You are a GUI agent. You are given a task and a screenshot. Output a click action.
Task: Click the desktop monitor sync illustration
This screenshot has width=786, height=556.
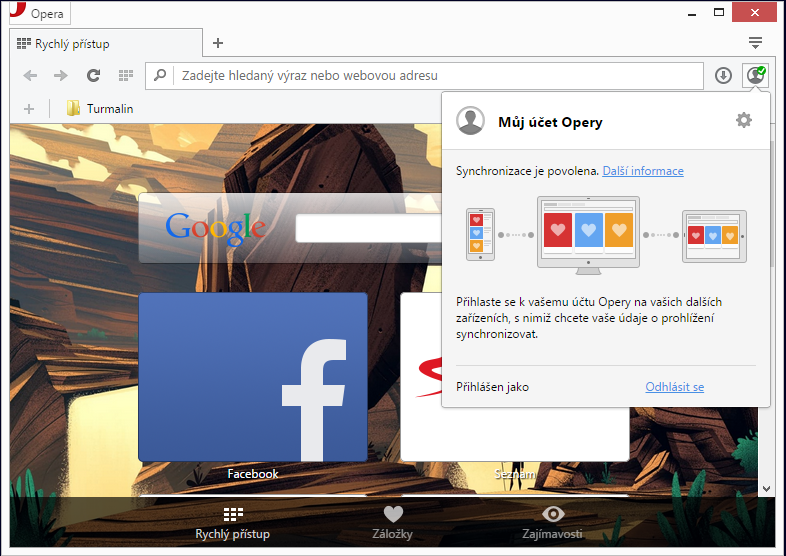(x=588, y=235)
